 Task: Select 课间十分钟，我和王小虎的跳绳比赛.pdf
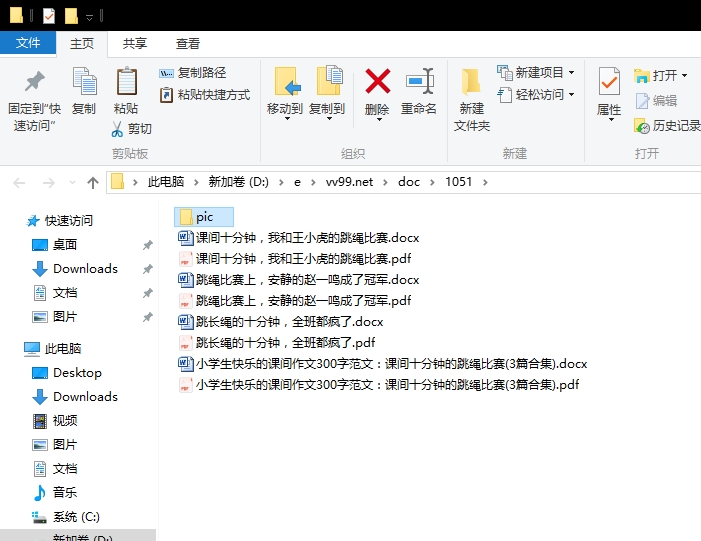coord(295,258)
